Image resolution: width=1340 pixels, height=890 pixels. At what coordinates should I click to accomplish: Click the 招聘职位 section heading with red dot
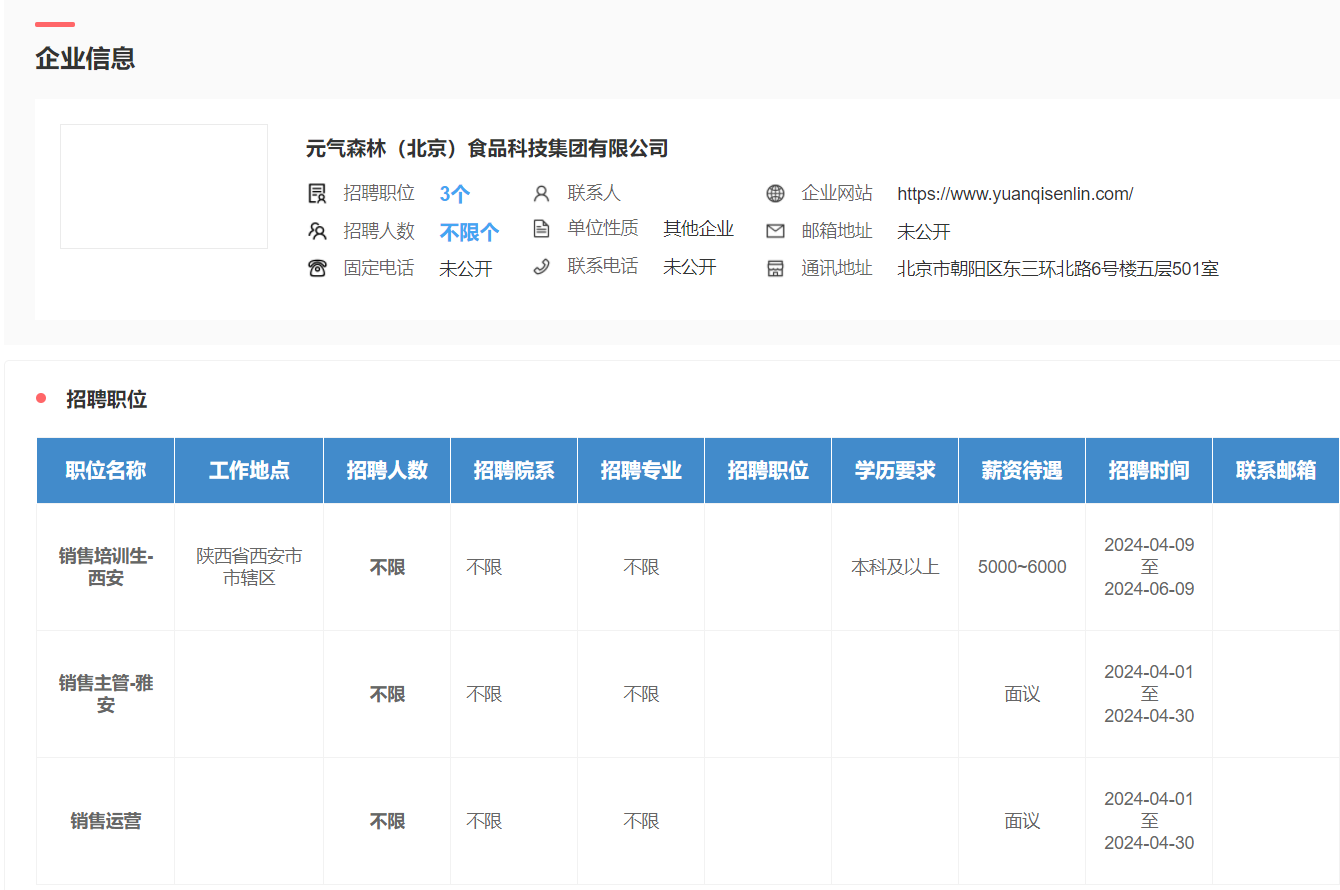106,399
